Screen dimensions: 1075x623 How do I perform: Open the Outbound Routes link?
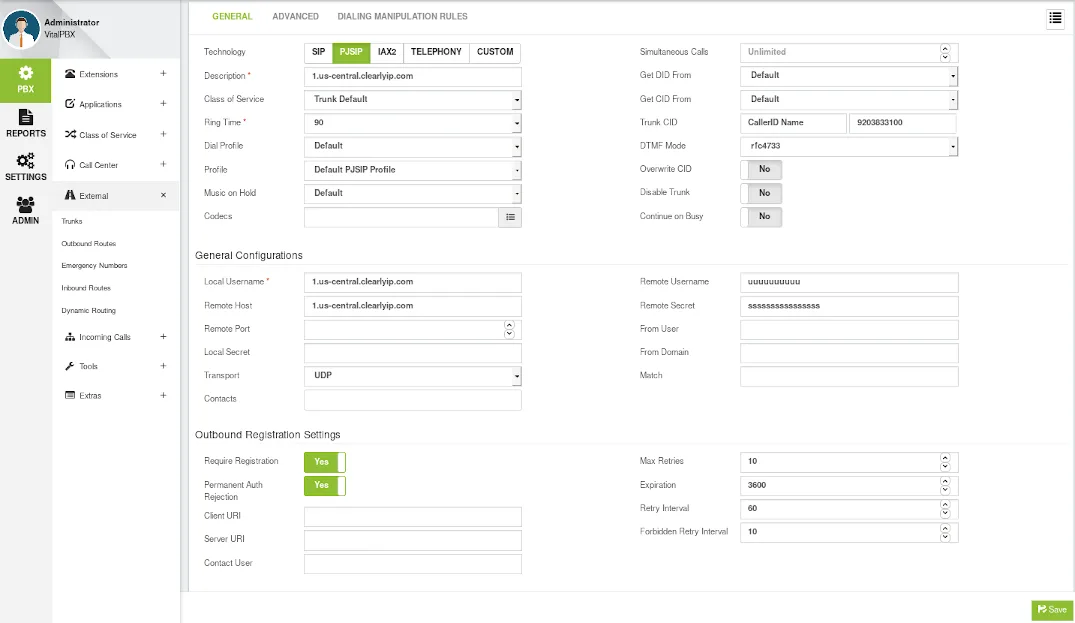coord(88,243)
